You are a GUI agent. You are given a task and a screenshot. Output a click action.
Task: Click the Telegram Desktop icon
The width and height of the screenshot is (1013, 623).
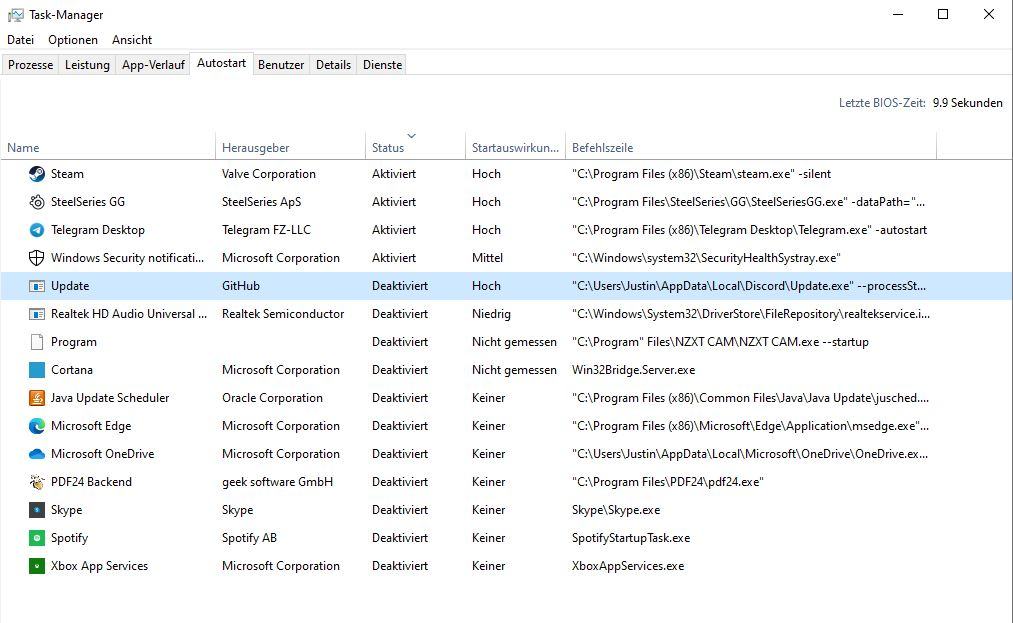tap(37, 230)
